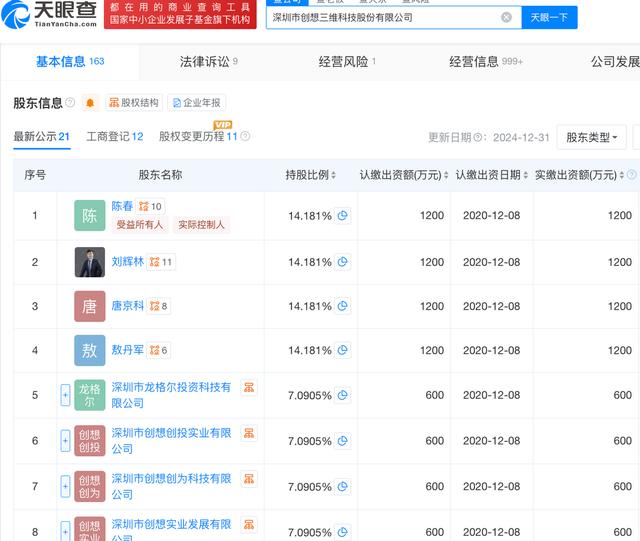Screen dimensions: 640x541
Task: Click pie chart icon in 敖丹军's row
Action: tap(343, 350)
